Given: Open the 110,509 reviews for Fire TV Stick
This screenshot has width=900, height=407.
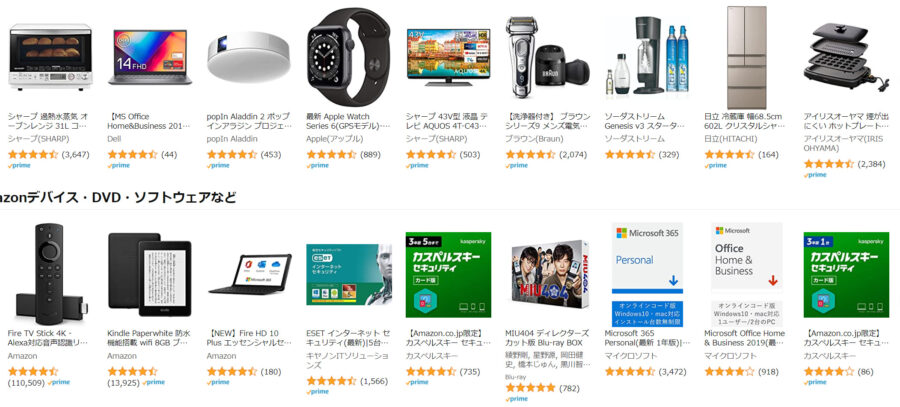Looking at the screenshot, I should [x=26, y=382].
